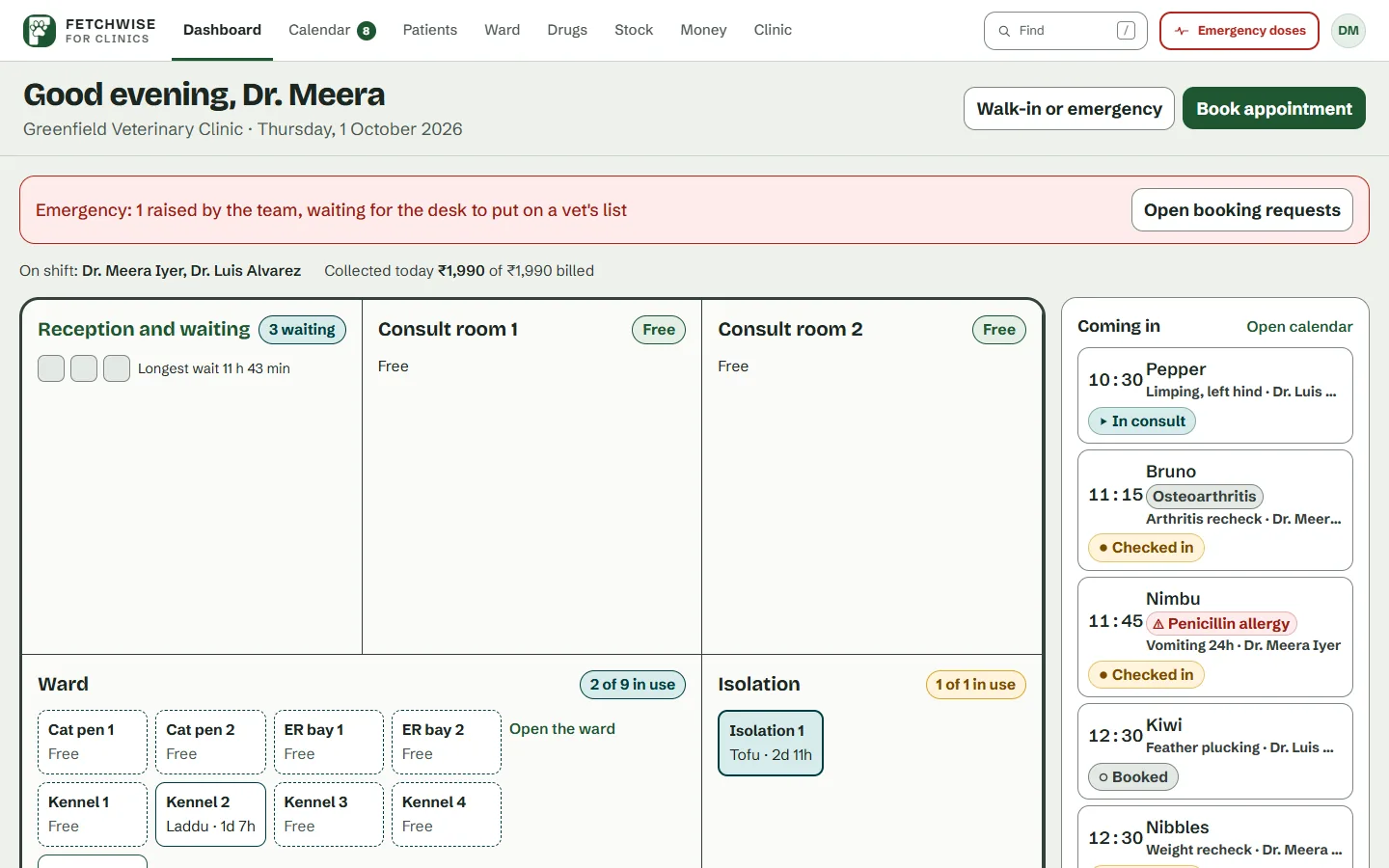The height and width of the screenshot is (868, 1389).
Task: Click the Calendar badge showing 8
Action: click(x=367, y=31)
